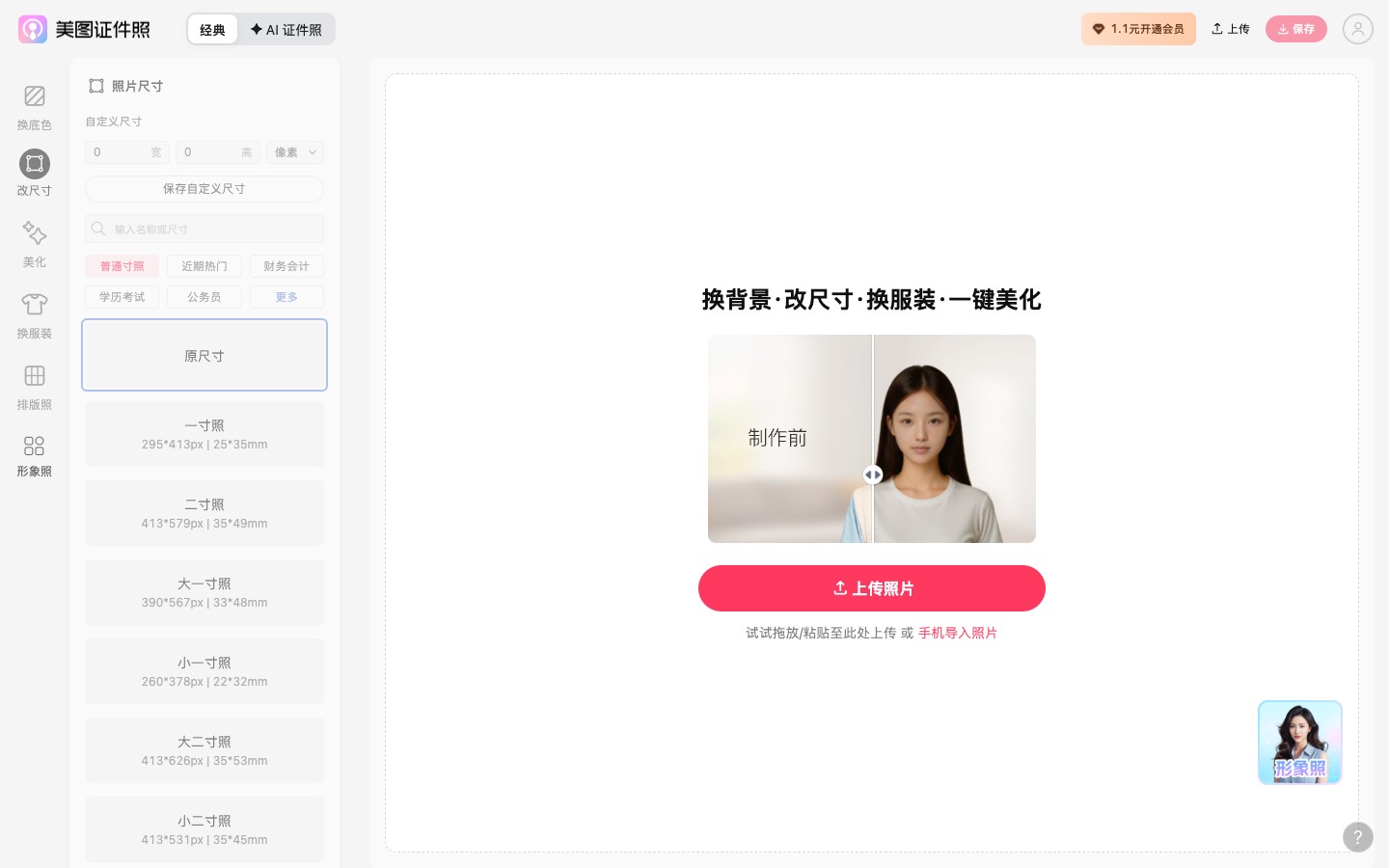Click the red 上传照片 button
This screenshot has width=1389, height=868.
872,588
